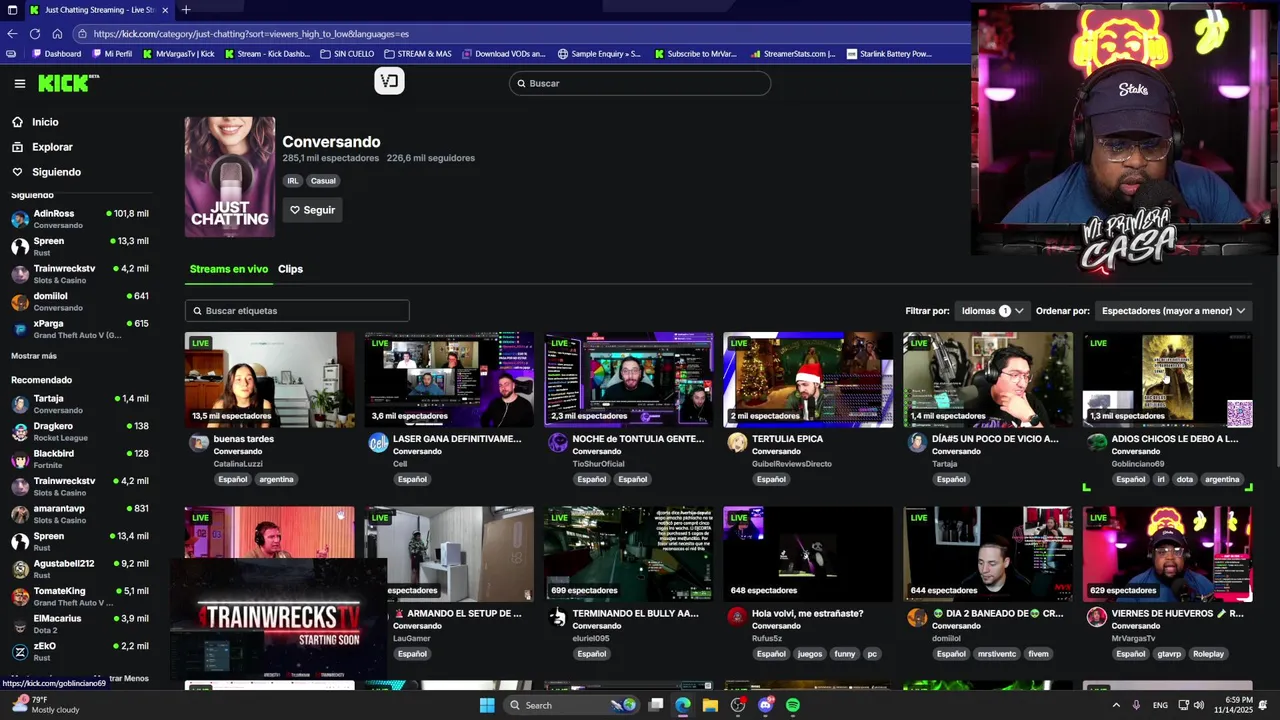Click the Goblinciano69 channel avatar
This screenshot has width=1280, height=720.
1097,442
